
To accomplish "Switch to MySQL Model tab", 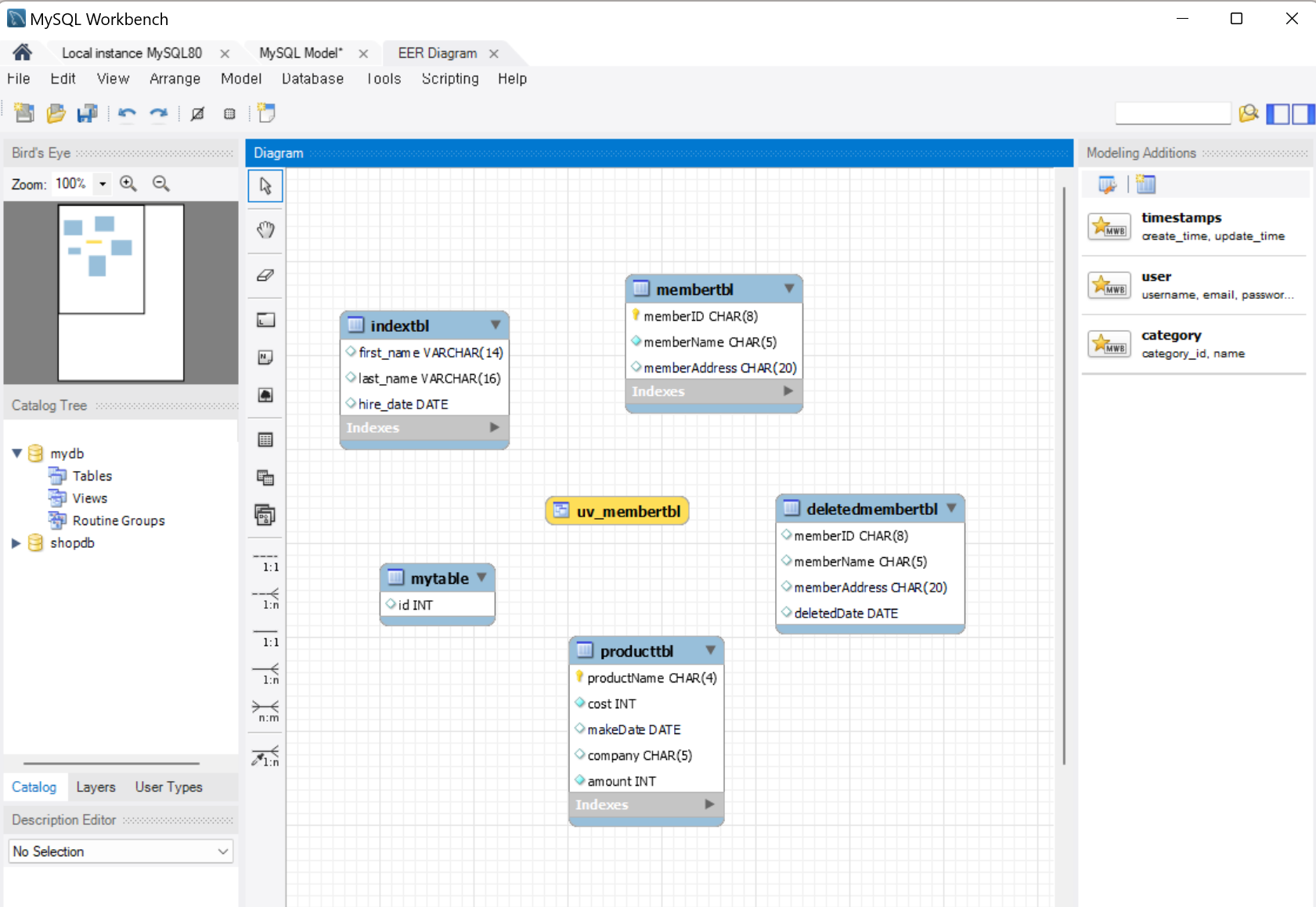I will pos(301,53).
